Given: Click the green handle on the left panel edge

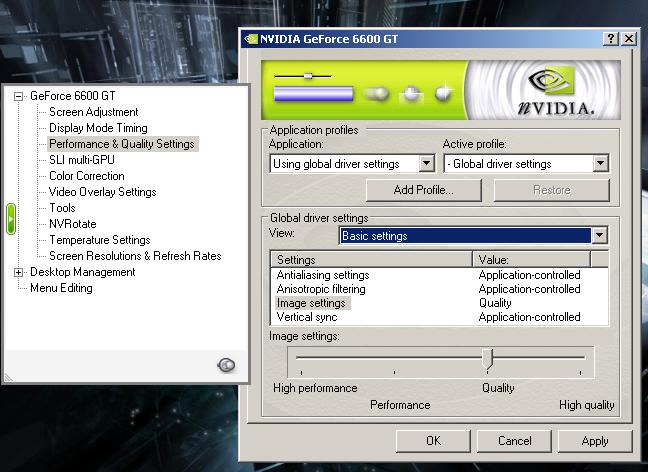Looking at the screenshot, I should tap(10, 218).
